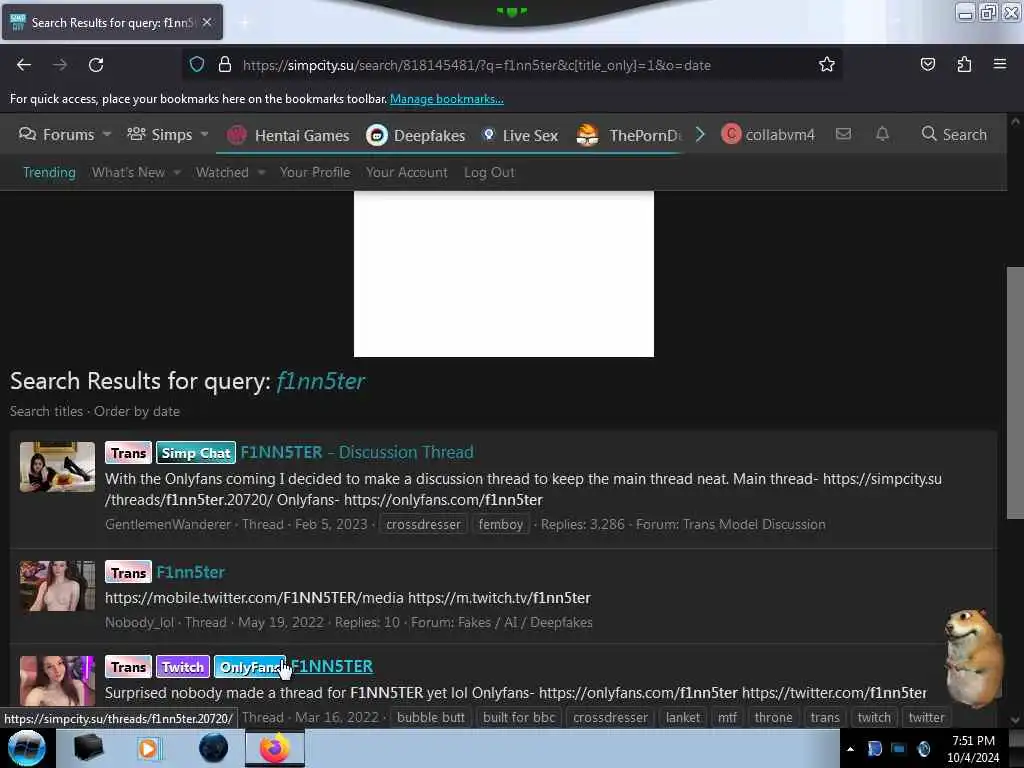Click the Deepfakes nav entry

pos(415,135)
